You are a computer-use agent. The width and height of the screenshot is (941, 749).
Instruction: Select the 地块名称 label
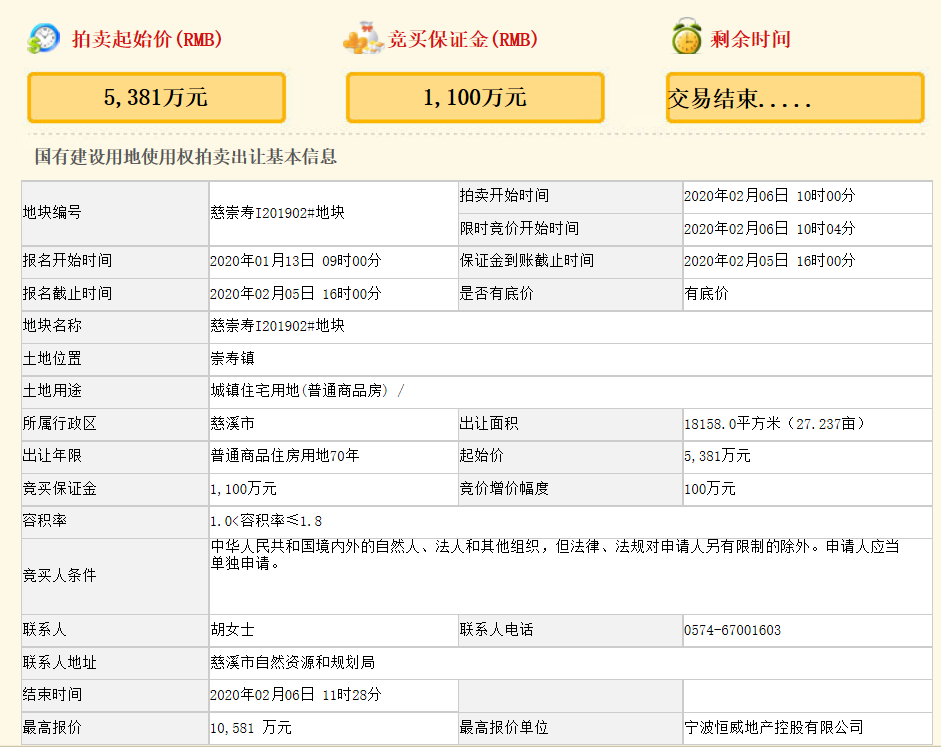tap(52, 325)
